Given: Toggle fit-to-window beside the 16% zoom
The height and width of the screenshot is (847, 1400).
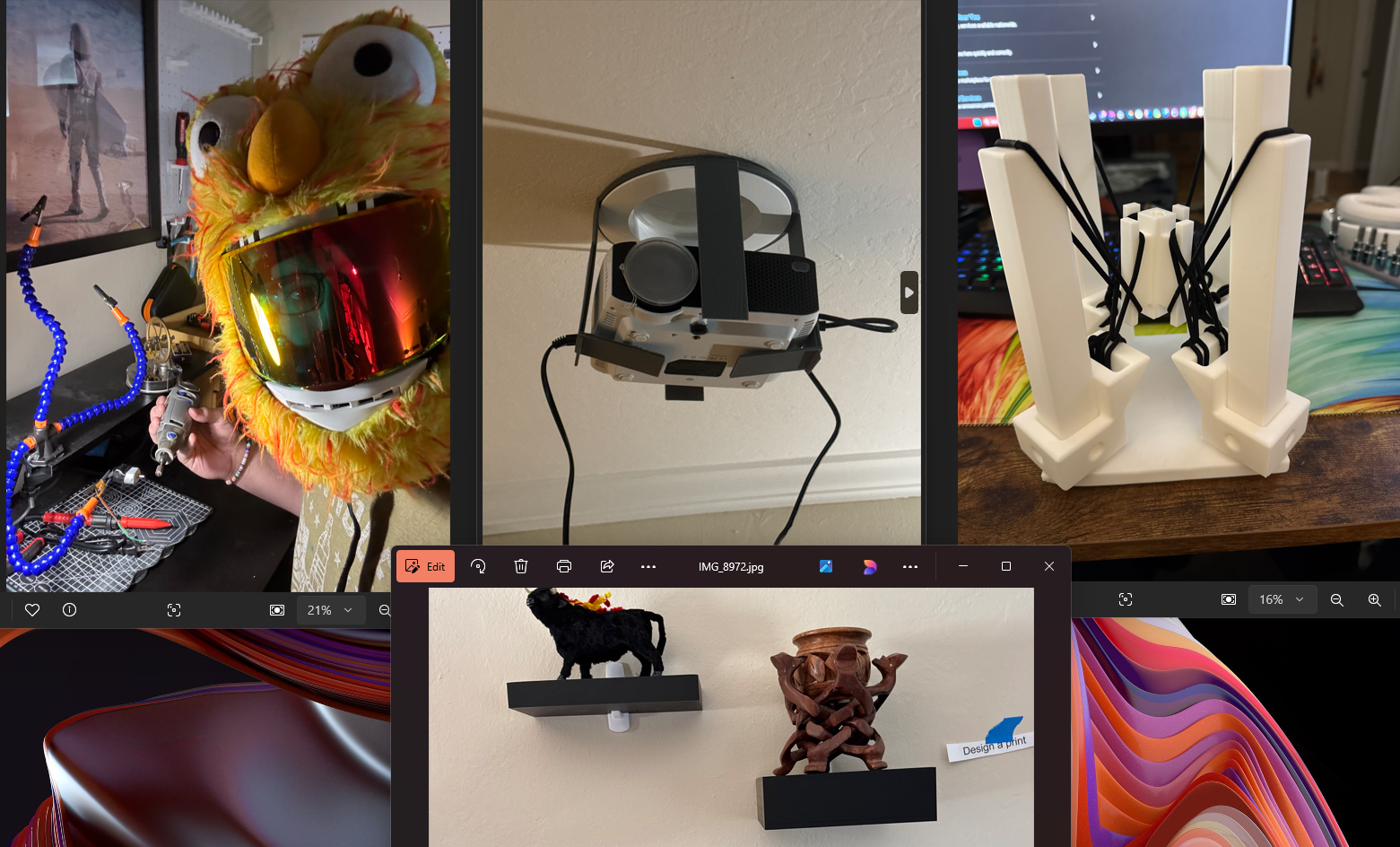Looking at the screenshot, I should (1229, 599).
